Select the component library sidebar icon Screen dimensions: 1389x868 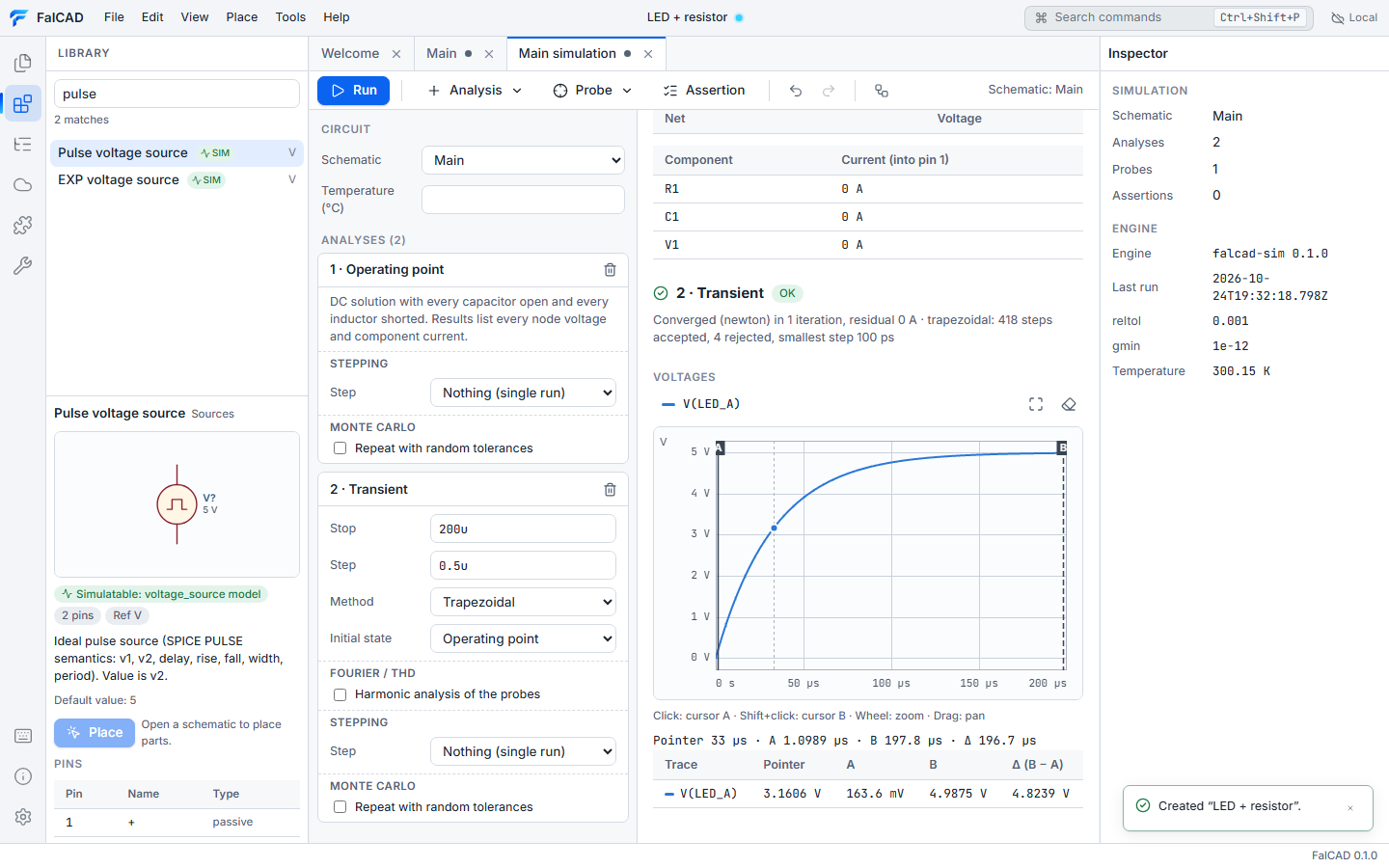pyautogui.click(x=23, y=103)
